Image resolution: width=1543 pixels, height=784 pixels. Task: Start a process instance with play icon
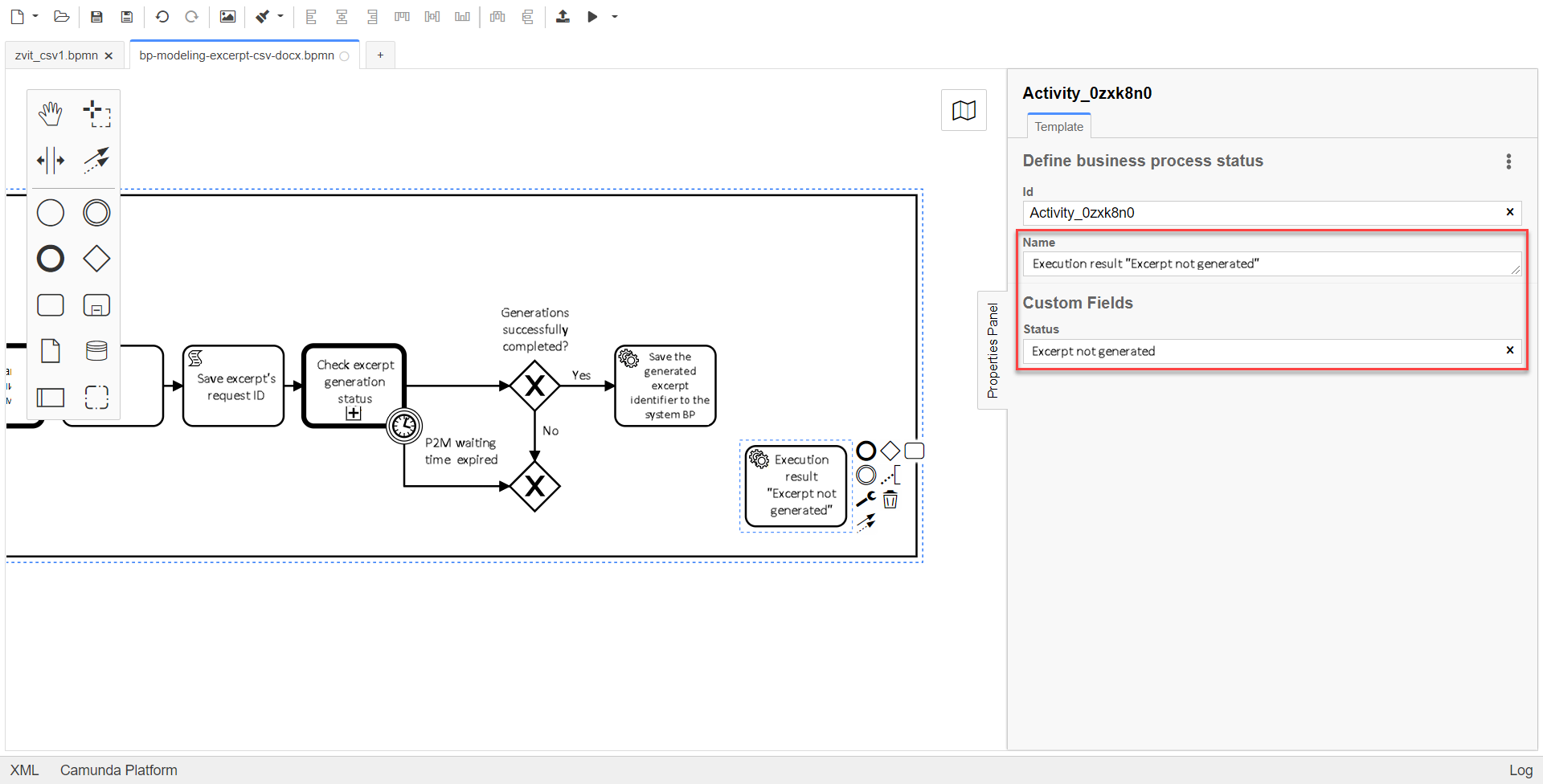(592, 16)
